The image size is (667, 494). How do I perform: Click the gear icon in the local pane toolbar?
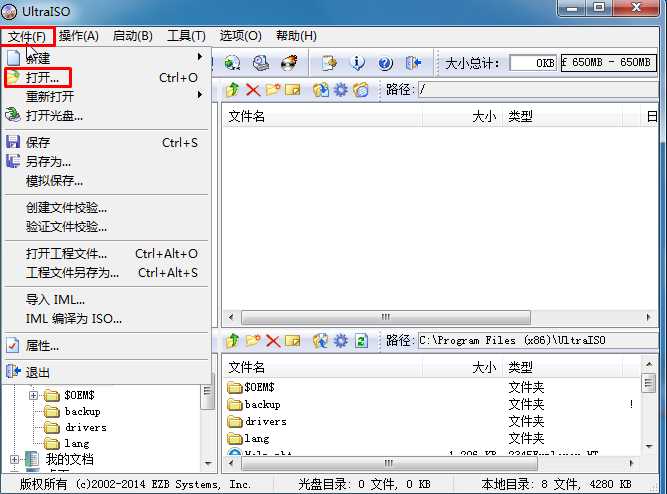coord(341,341)
